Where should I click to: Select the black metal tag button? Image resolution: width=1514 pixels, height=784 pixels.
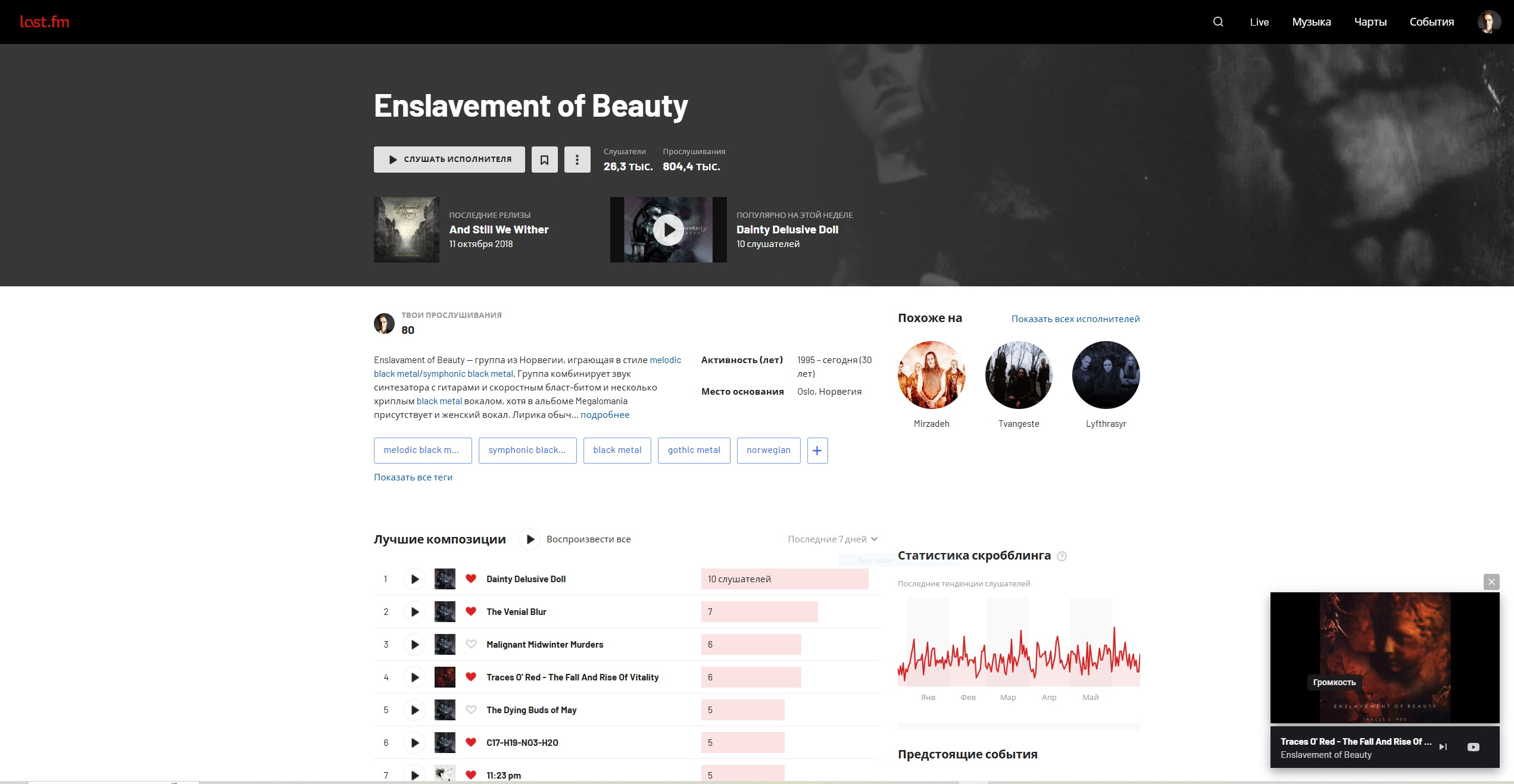[x=617, y=451]
